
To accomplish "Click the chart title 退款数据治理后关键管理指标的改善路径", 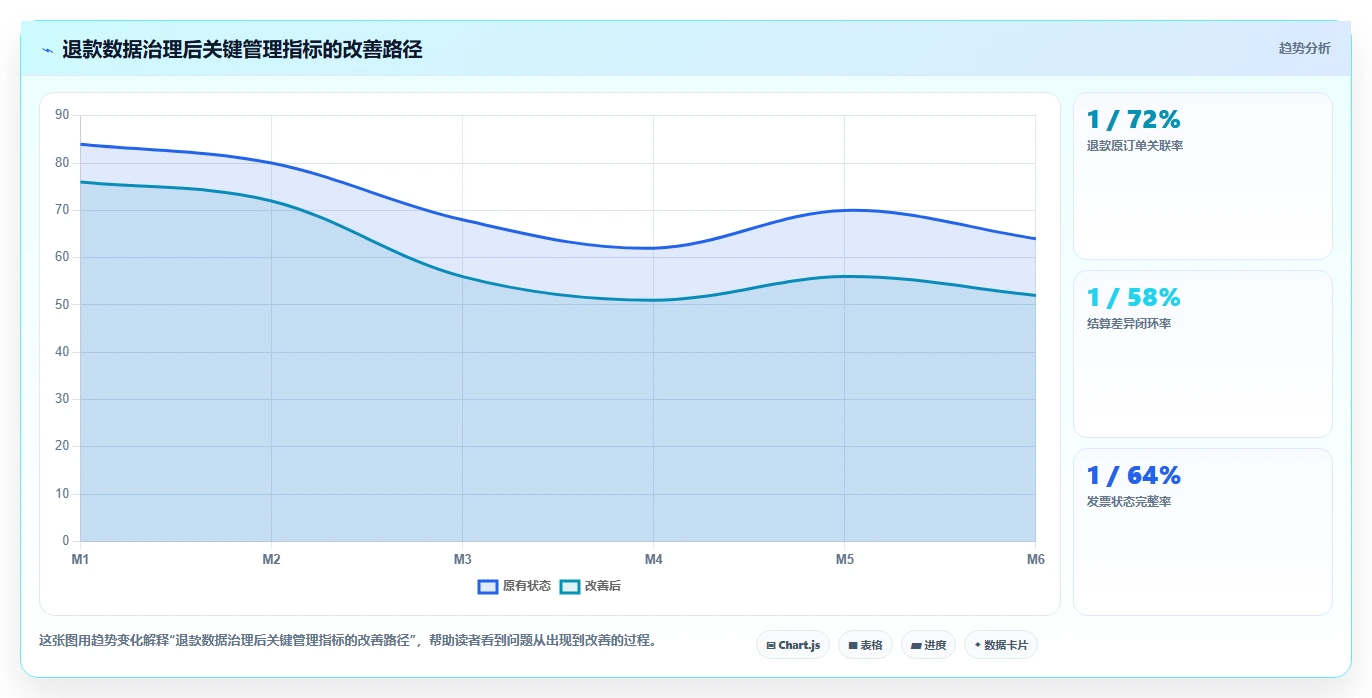I will [242, 50].
